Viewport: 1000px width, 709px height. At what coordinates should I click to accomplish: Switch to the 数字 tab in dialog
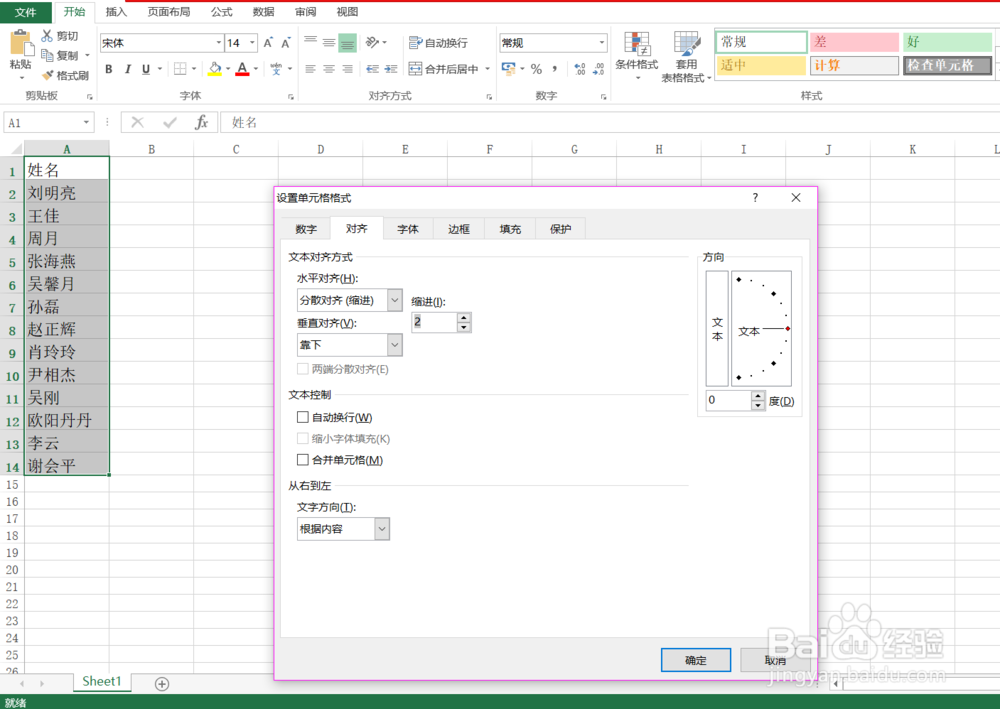(x=306, y=229)
